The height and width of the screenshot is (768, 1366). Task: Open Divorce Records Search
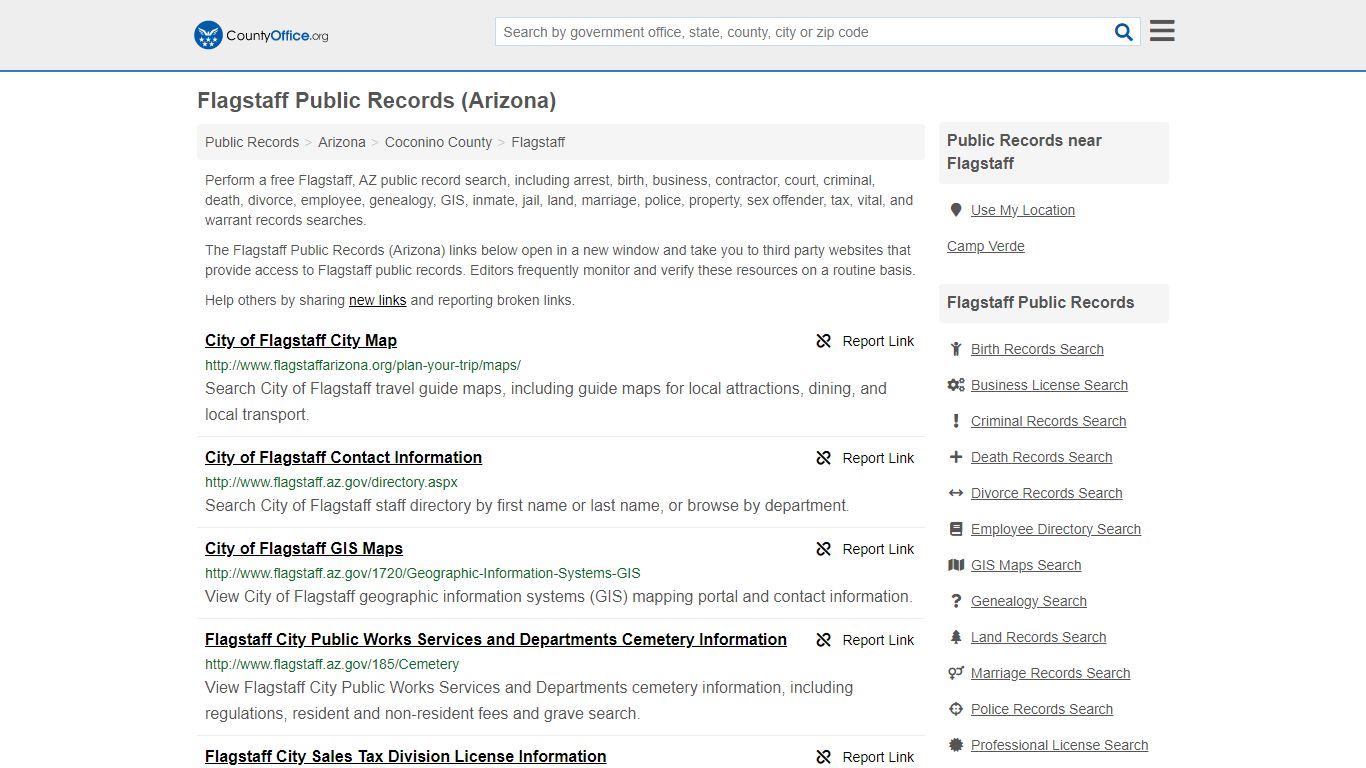(x=1046, y=493)
